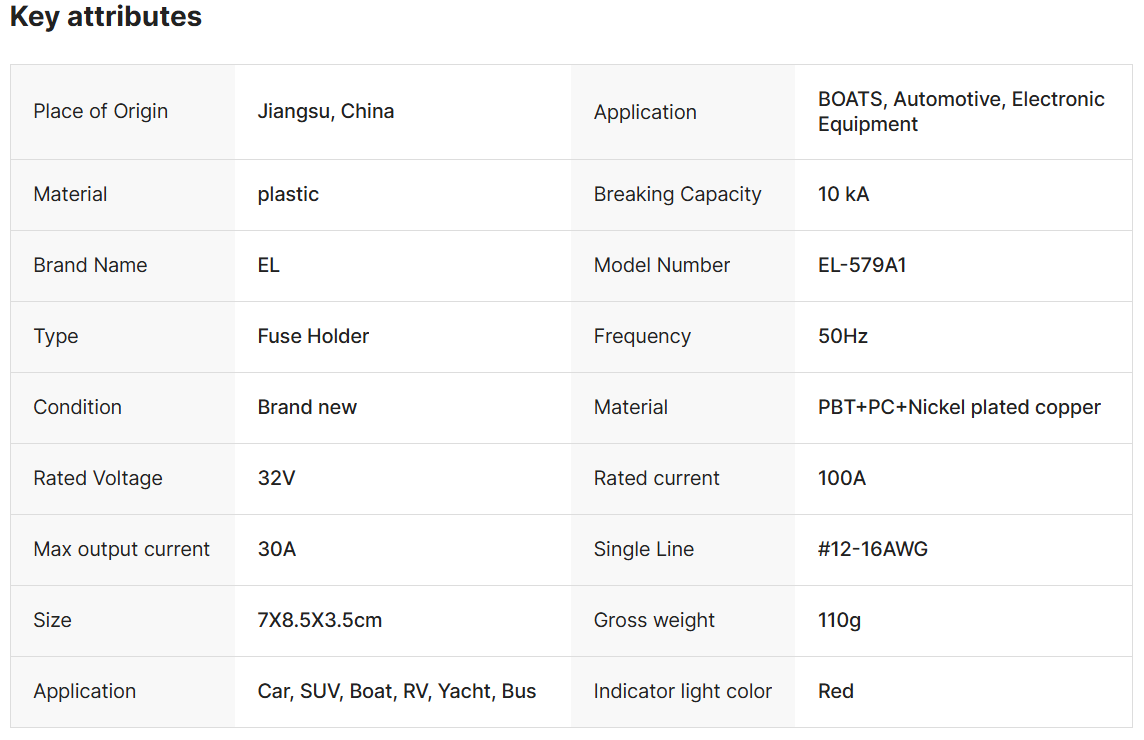Click the Breaking Capacity label

point(677,194)
